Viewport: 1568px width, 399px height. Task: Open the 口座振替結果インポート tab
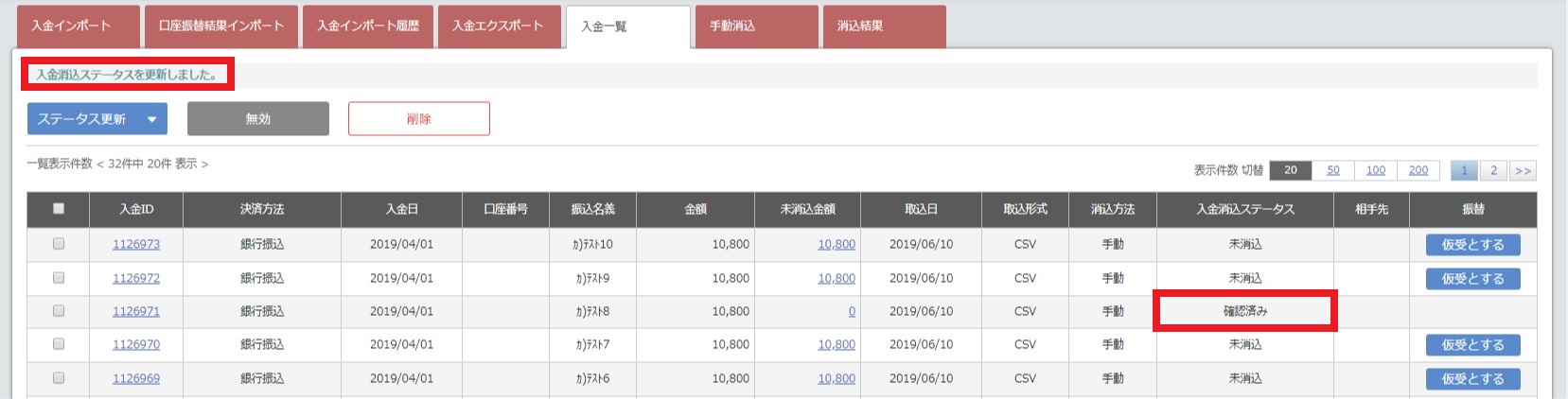pyautogui.click(x=221, y=26)
